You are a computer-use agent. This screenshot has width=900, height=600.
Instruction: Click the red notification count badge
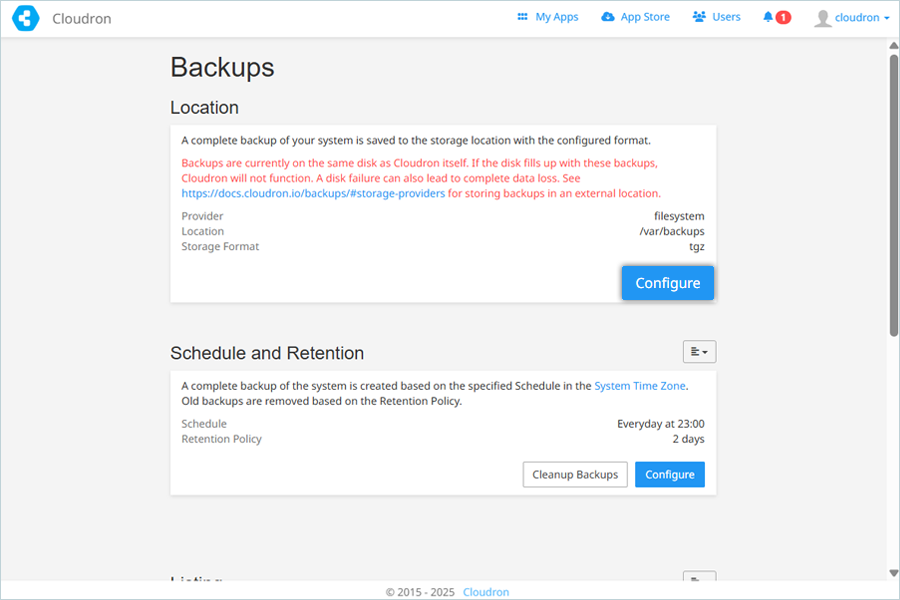point(783,17)
